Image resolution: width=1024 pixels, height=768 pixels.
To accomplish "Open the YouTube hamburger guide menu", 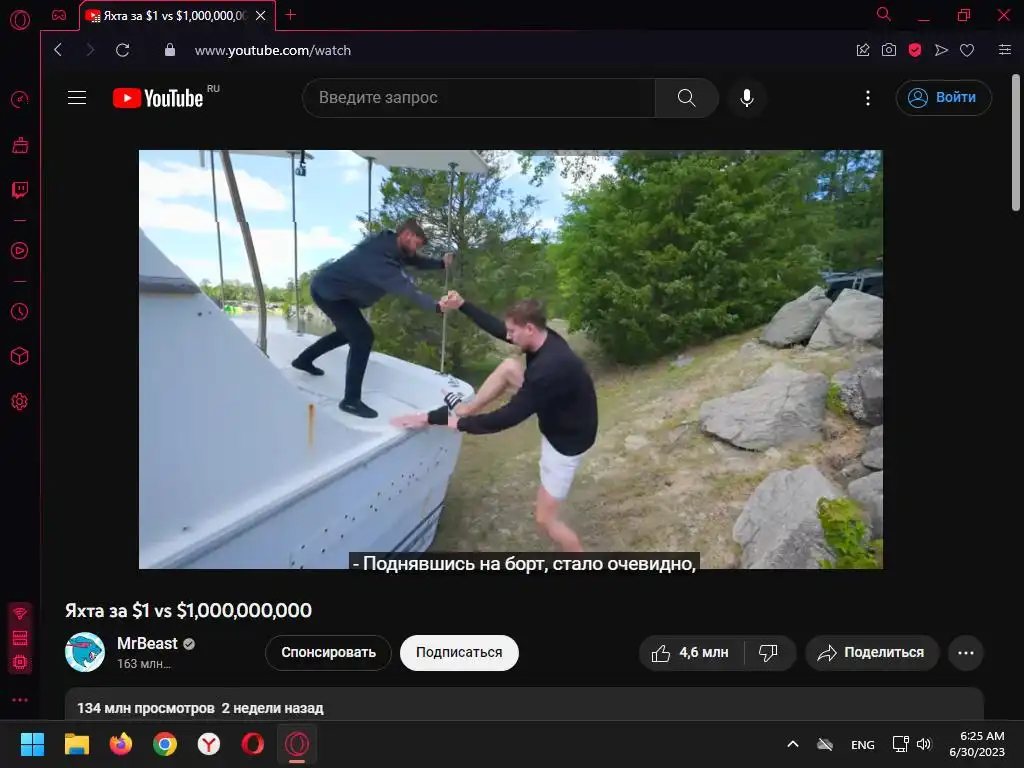I will [77, 97].
